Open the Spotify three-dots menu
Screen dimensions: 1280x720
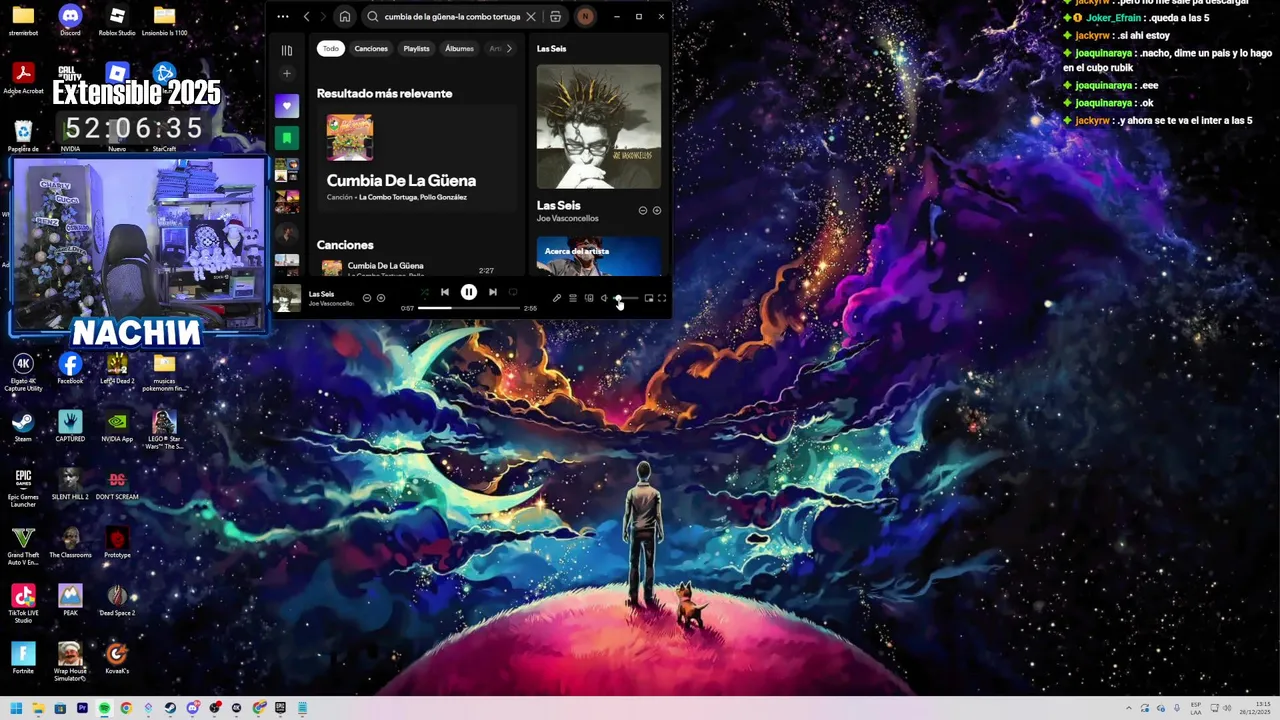click(x=283, y=17)
